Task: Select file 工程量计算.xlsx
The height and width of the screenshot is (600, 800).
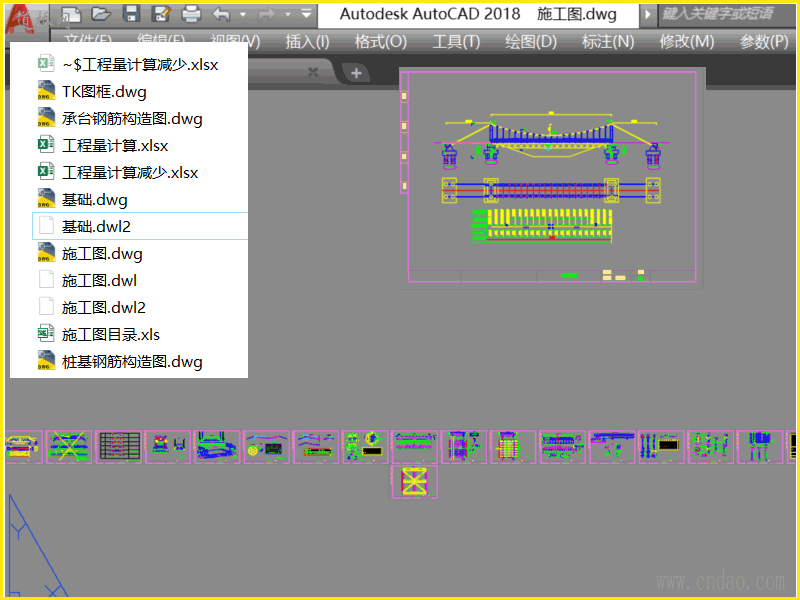Action: pyautogui.click(x=140, y=145)
